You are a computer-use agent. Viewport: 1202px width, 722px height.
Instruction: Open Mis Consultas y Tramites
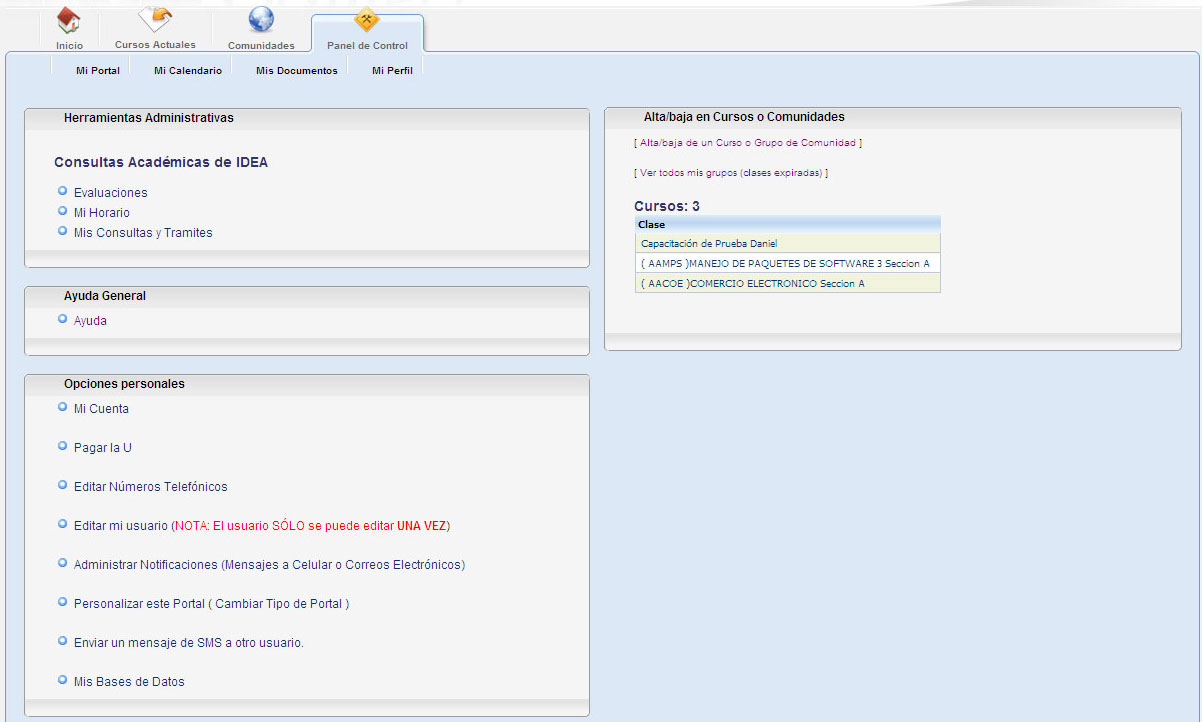143,233
